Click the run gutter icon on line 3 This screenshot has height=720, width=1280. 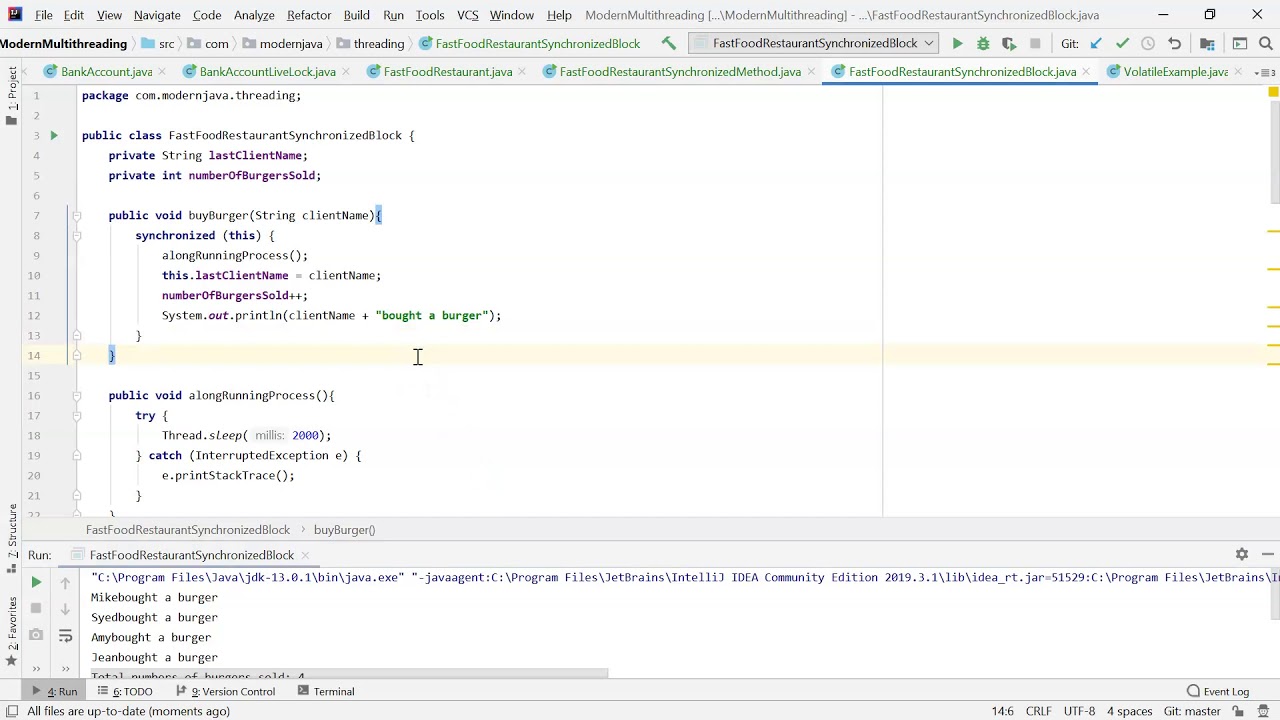[54, 135]
